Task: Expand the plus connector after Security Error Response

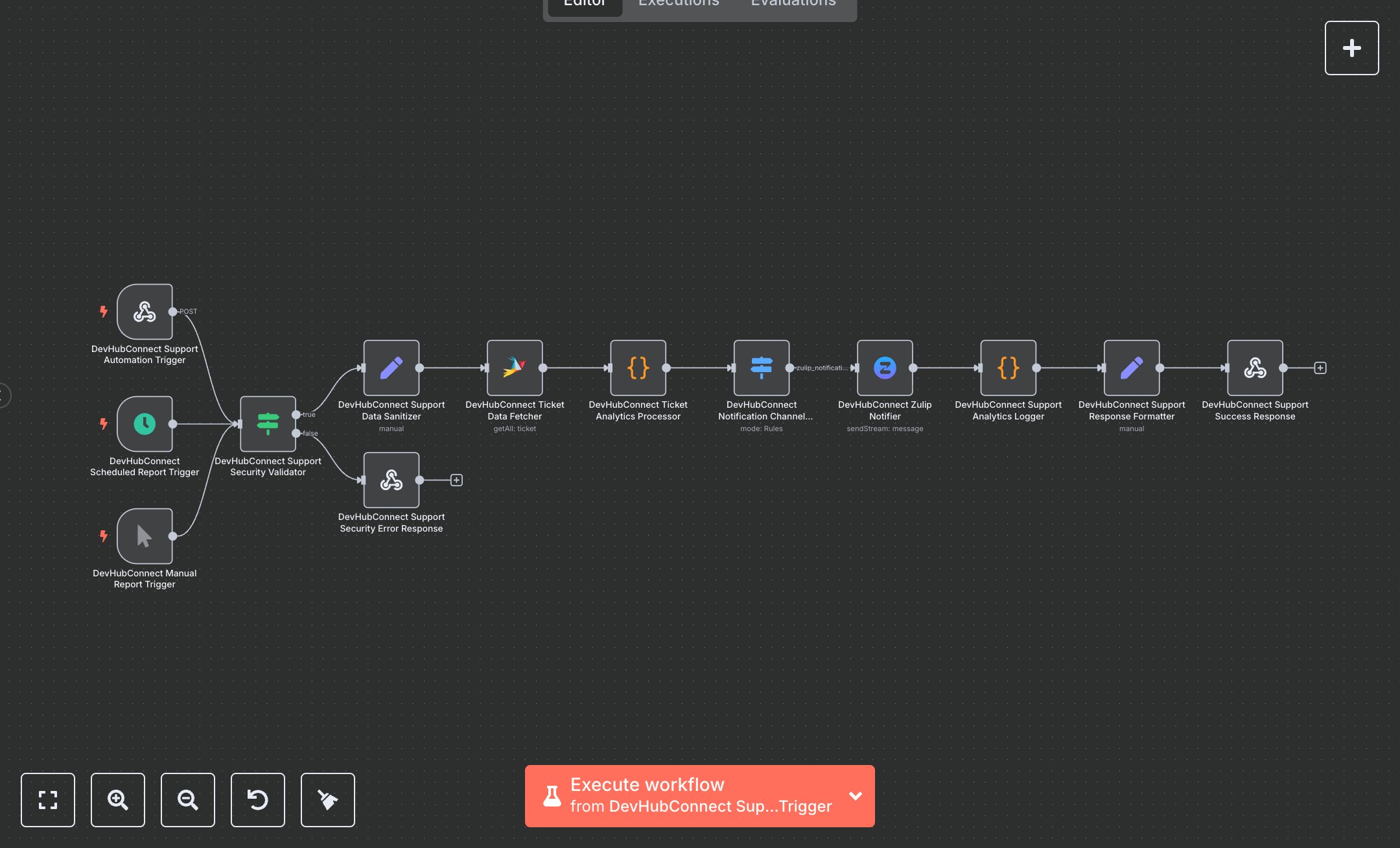Action: (457, 480)
